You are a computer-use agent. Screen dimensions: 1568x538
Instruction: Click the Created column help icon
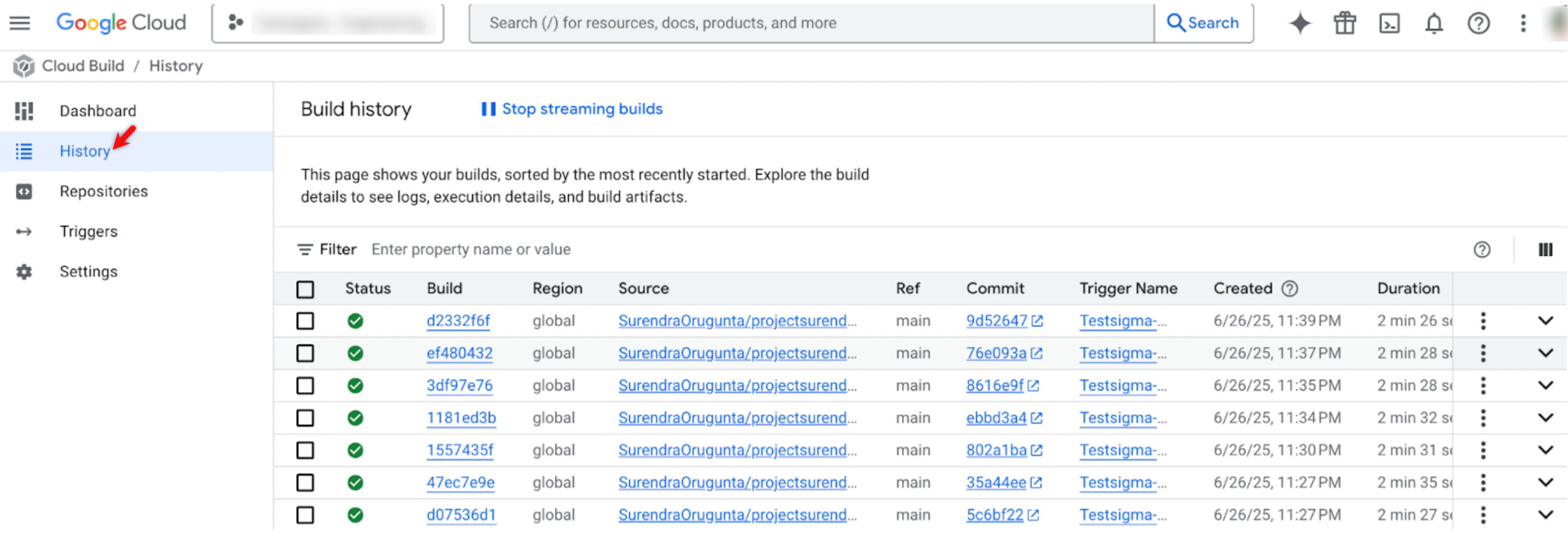tap(1289, 288)
